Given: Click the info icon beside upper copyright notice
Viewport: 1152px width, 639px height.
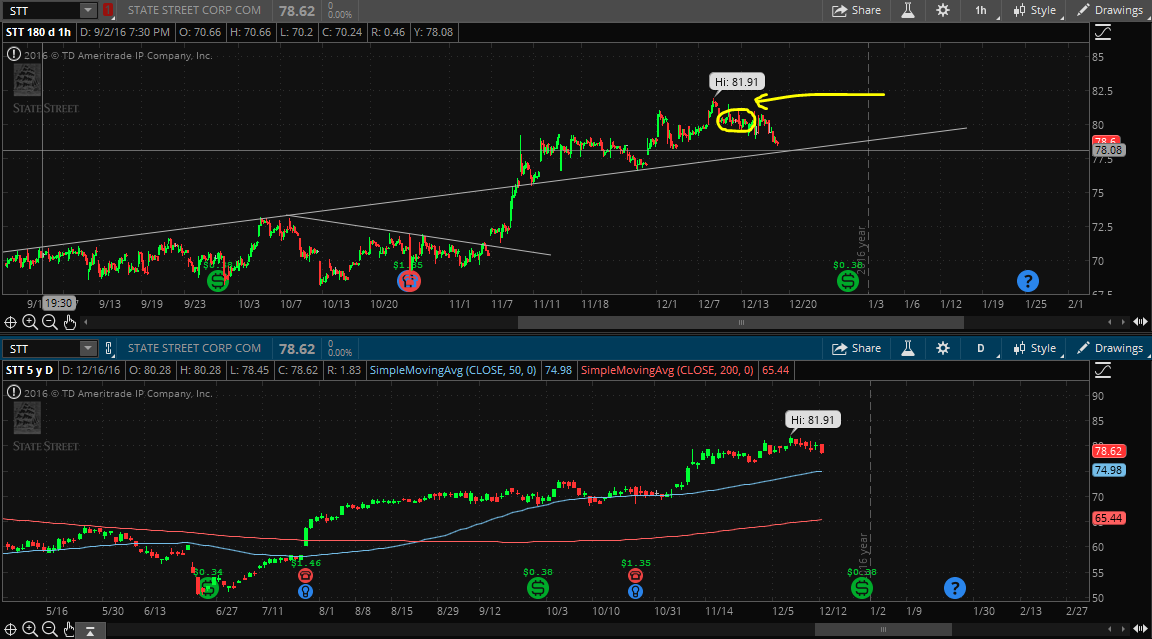Looking at the screenshot, I should tap(13, 54).
